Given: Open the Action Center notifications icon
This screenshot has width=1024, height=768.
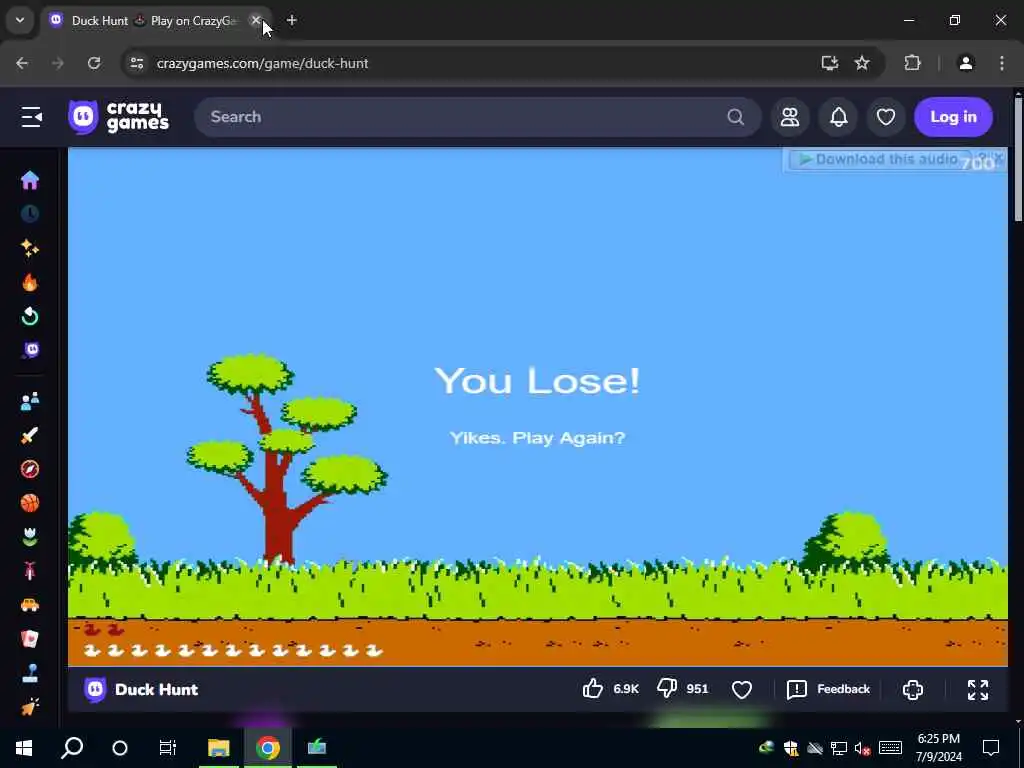Looking at the screenshot, I should click(991, 748).
